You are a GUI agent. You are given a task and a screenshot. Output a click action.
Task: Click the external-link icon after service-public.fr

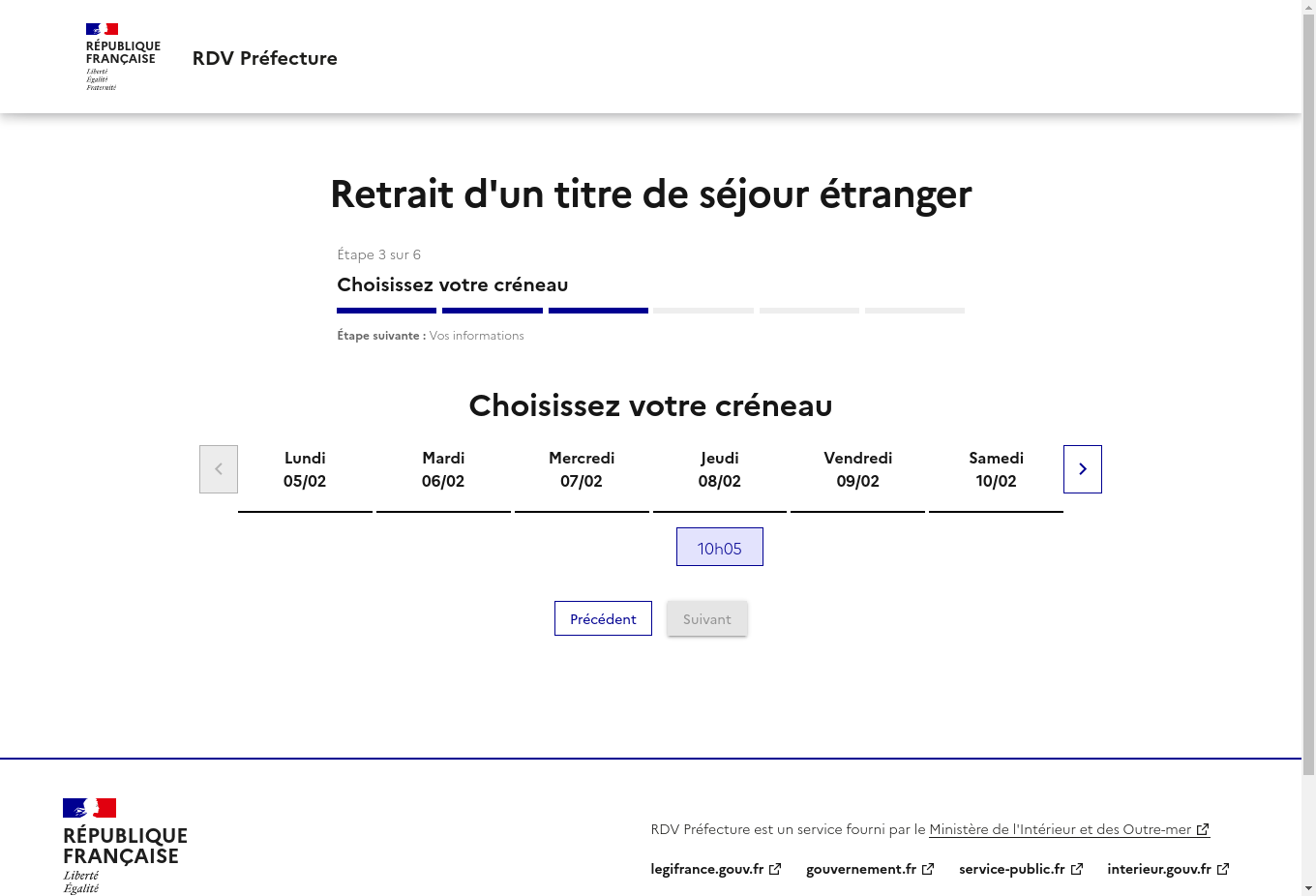pos(1077,869)
